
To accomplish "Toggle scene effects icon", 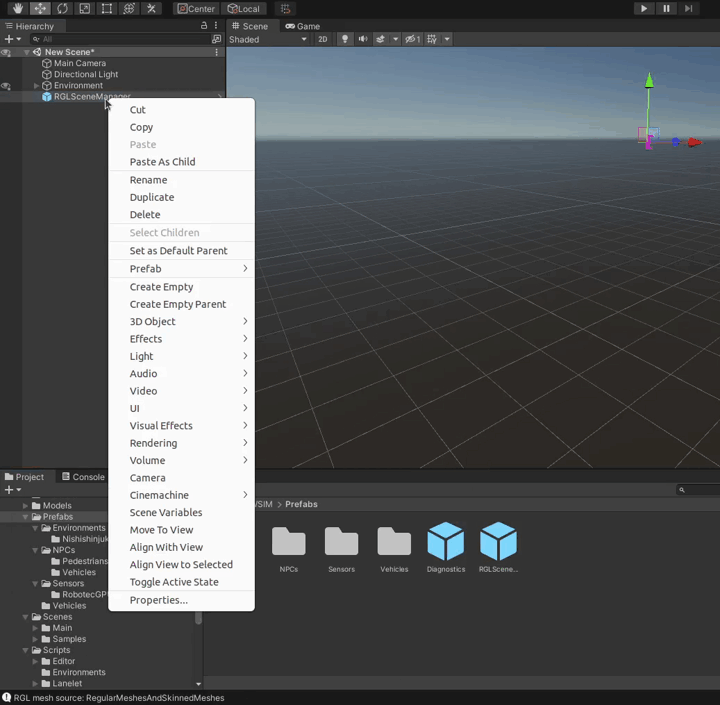I will point(380,39).
